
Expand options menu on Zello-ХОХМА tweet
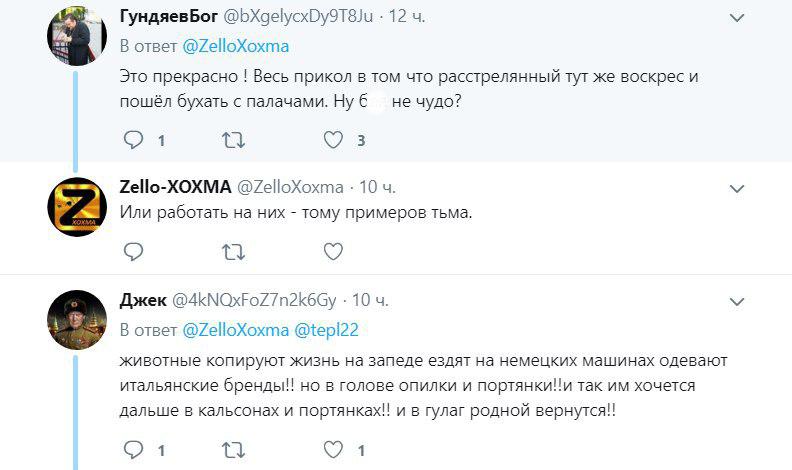(737, 188)
